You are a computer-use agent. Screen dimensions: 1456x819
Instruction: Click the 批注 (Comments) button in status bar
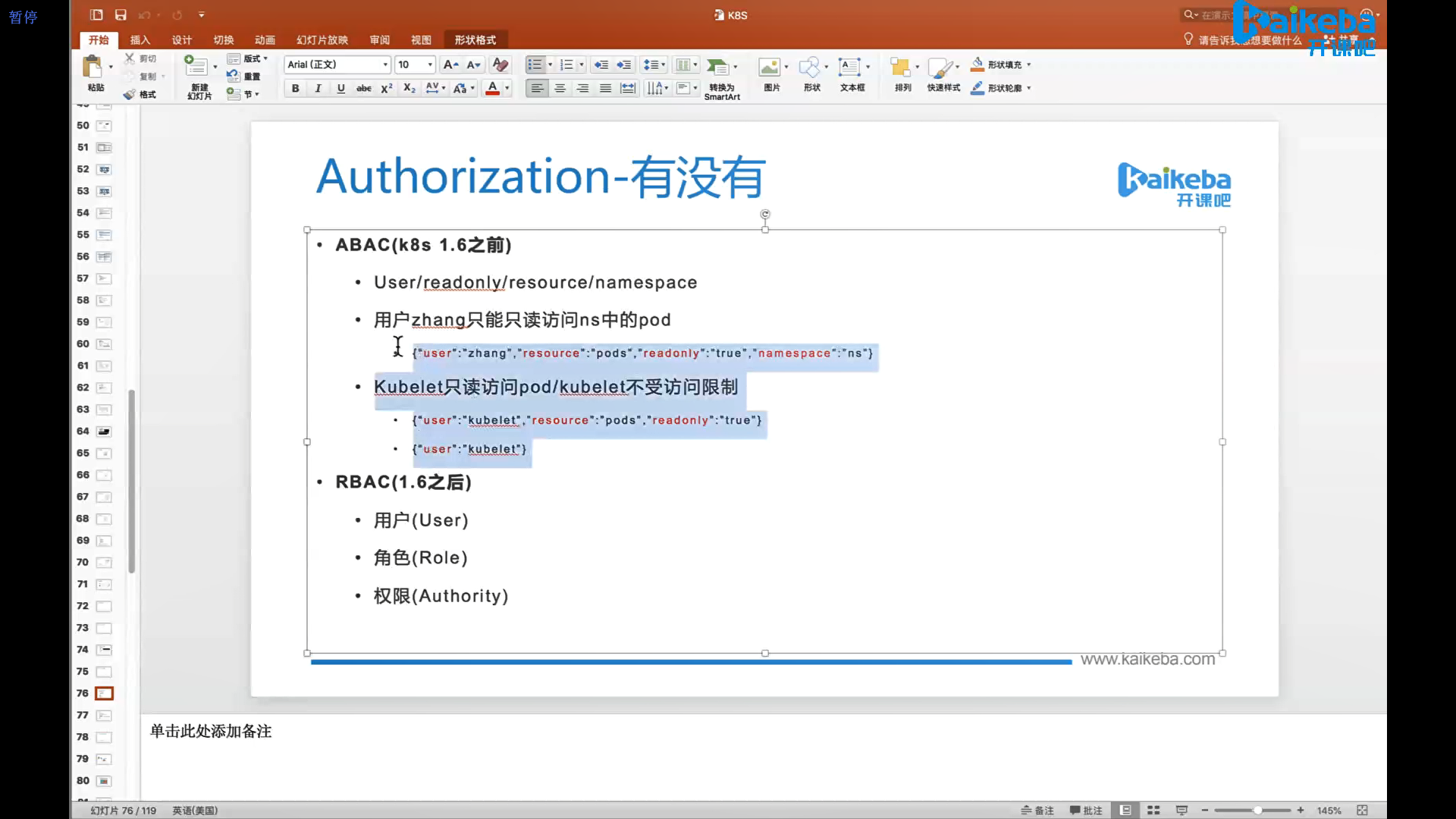pyautogui.click(x=1086, y=811)
